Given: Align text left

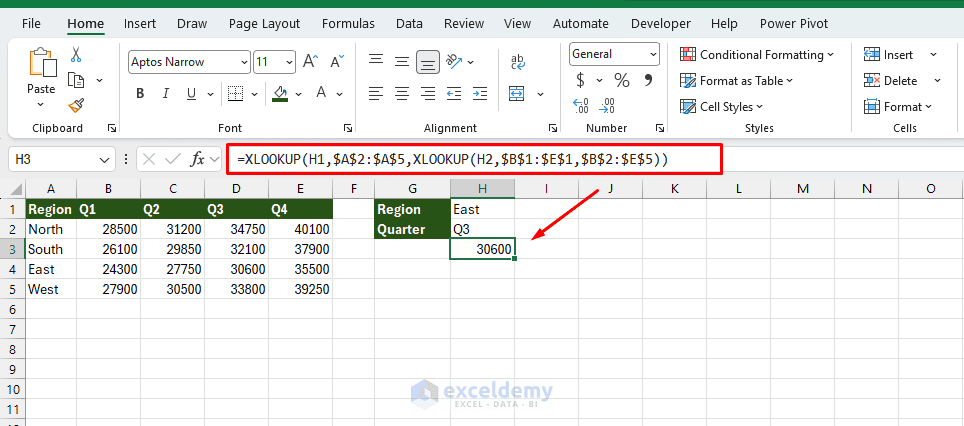Looking at the screenshot, I should tap(376, 93).
